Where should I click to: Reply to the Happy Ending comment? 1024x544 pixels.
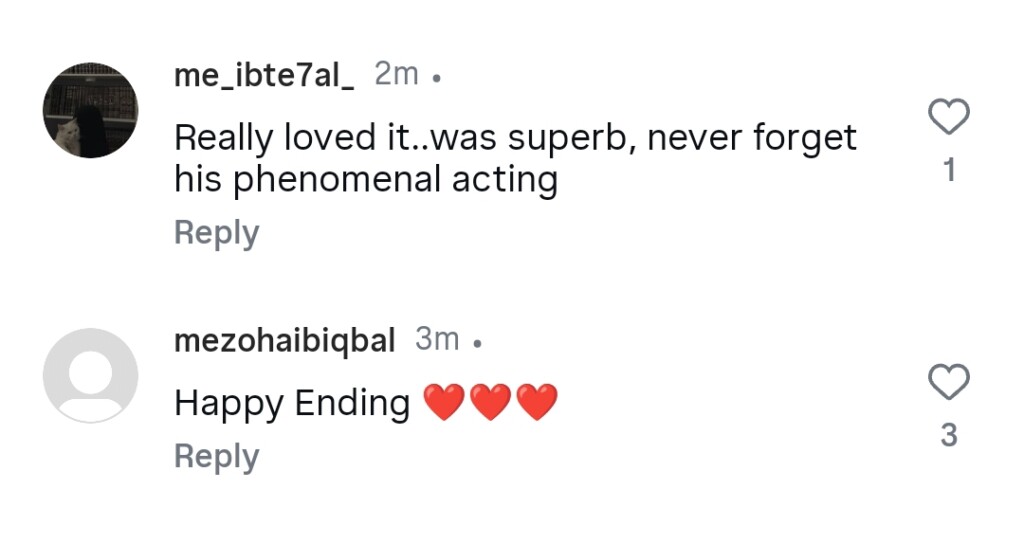tap(216, 457)
